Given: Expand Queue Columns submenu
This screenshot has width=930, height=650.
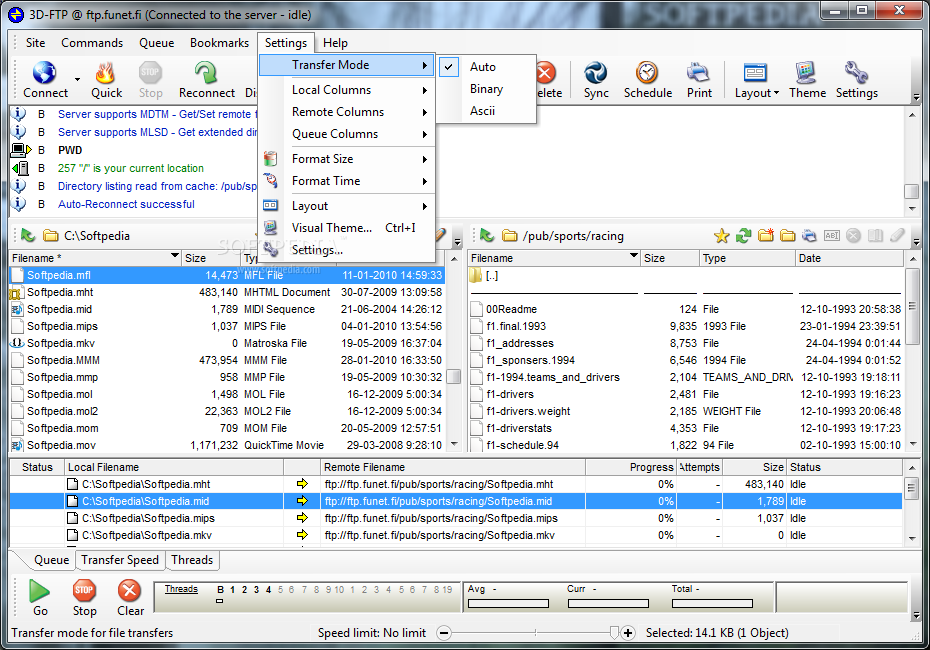Looking at the screenshot, I should pyautogui.click(x=347, y=134).
